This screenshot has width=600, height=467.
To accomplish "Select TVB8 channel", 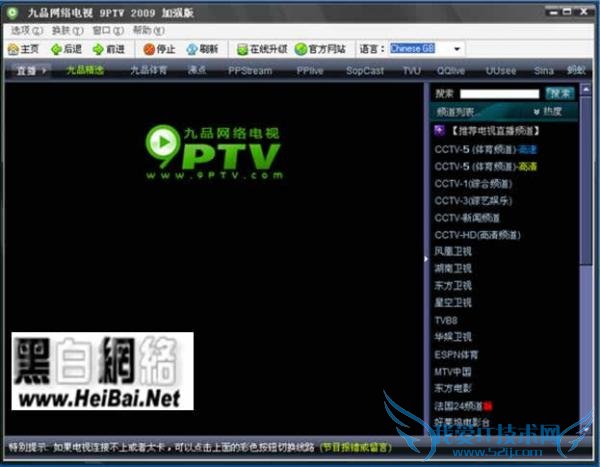I will [446, 320].
